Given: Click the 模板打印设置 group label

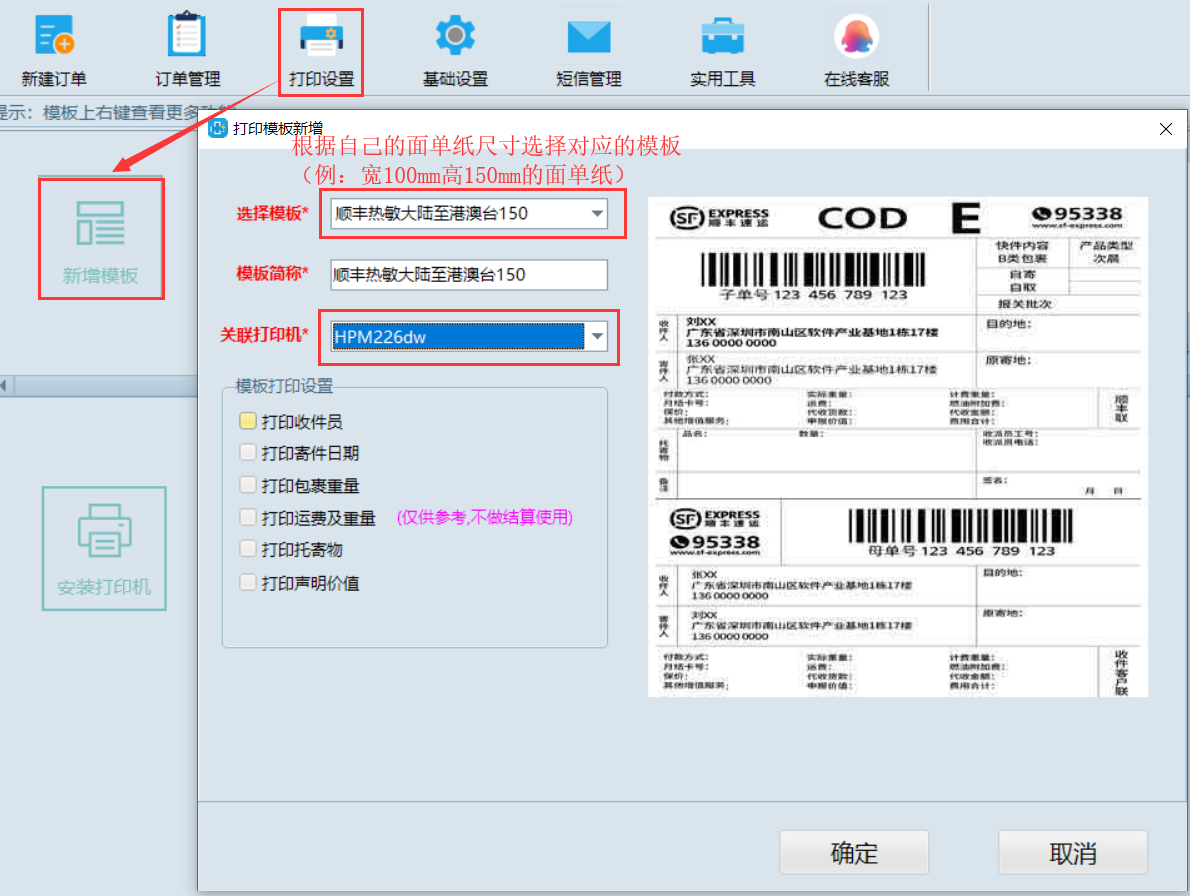Looking at the screenshot, I should [284, 386].
